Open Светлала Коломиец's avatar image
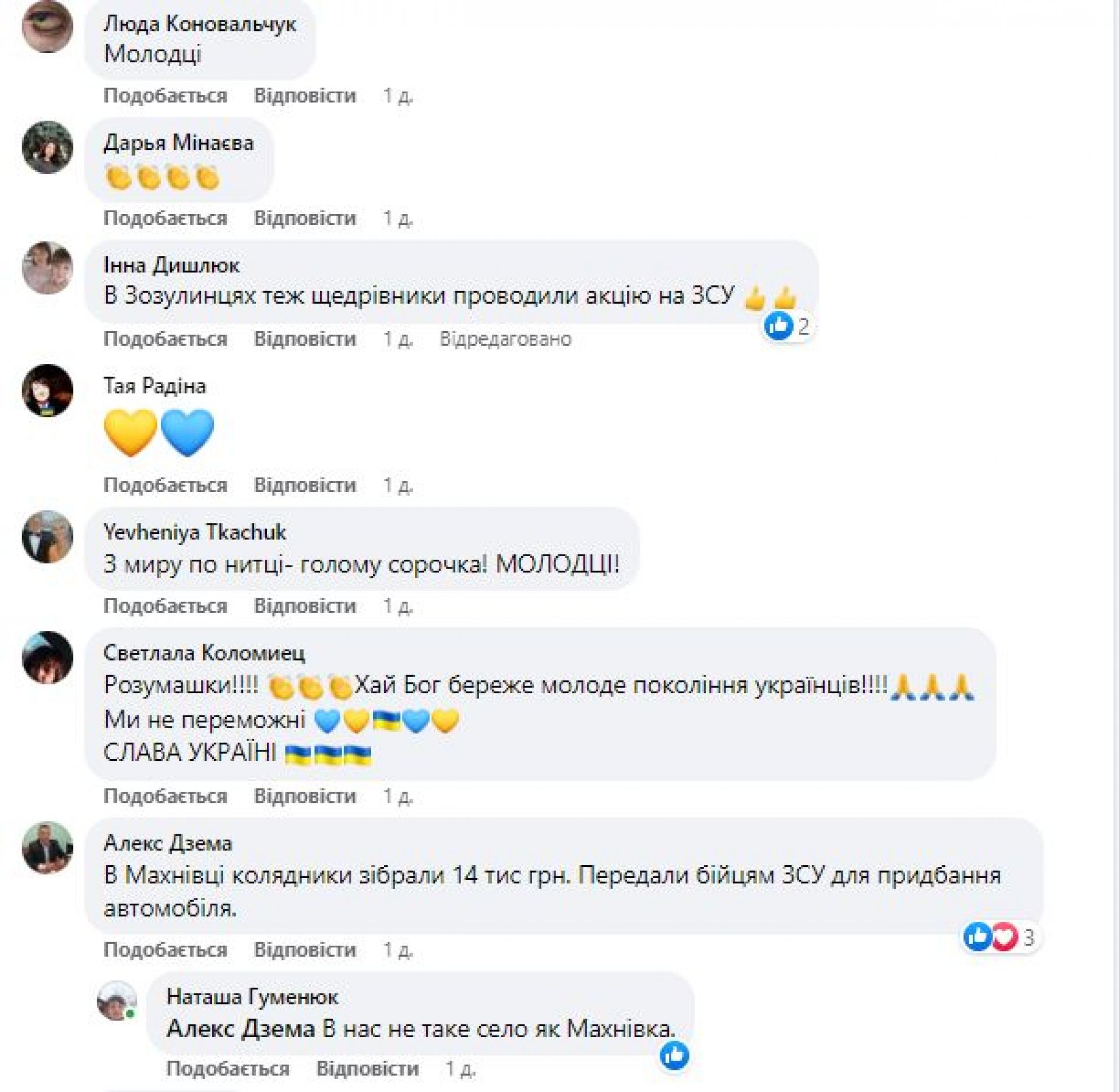1119x1092 pixels. [x=47, y=657]
